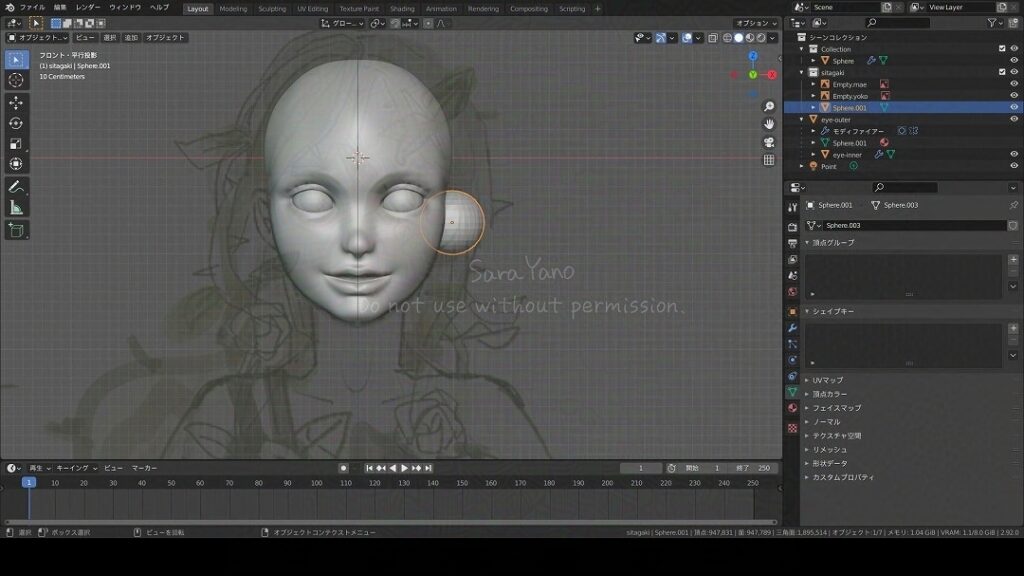
Task: Open the object mode dropdown
Action: point(37,38)
